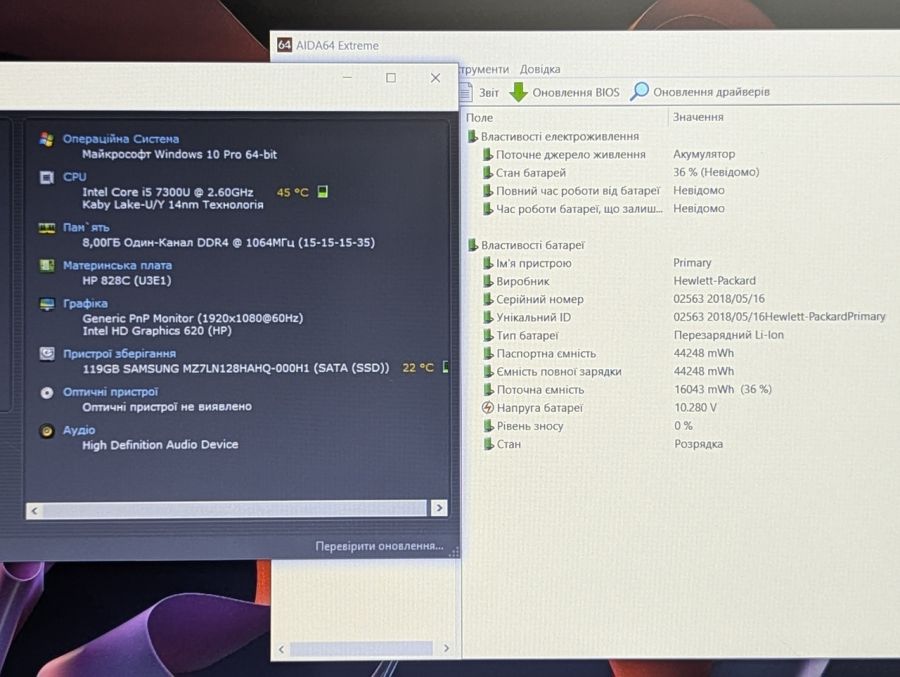Click the Пристрої зберігання section link

tap(119, 354)
